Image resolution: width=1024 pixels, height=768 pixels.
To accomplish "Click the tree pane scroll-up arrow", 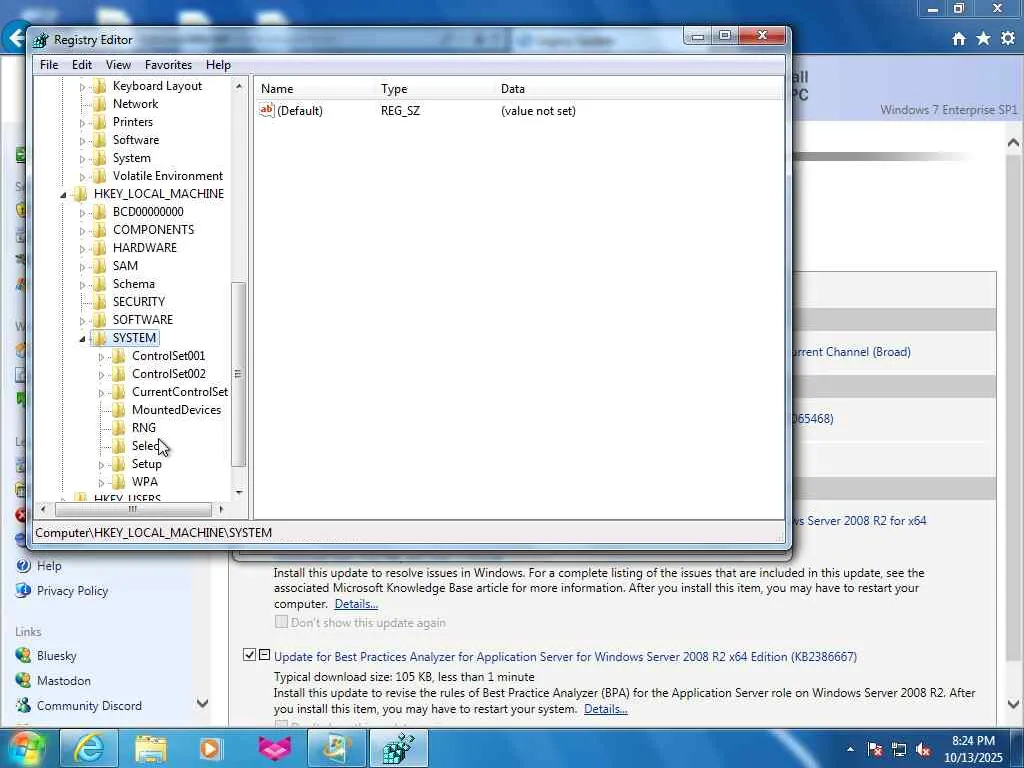I will pyautogui.click(x=238, y=86).
